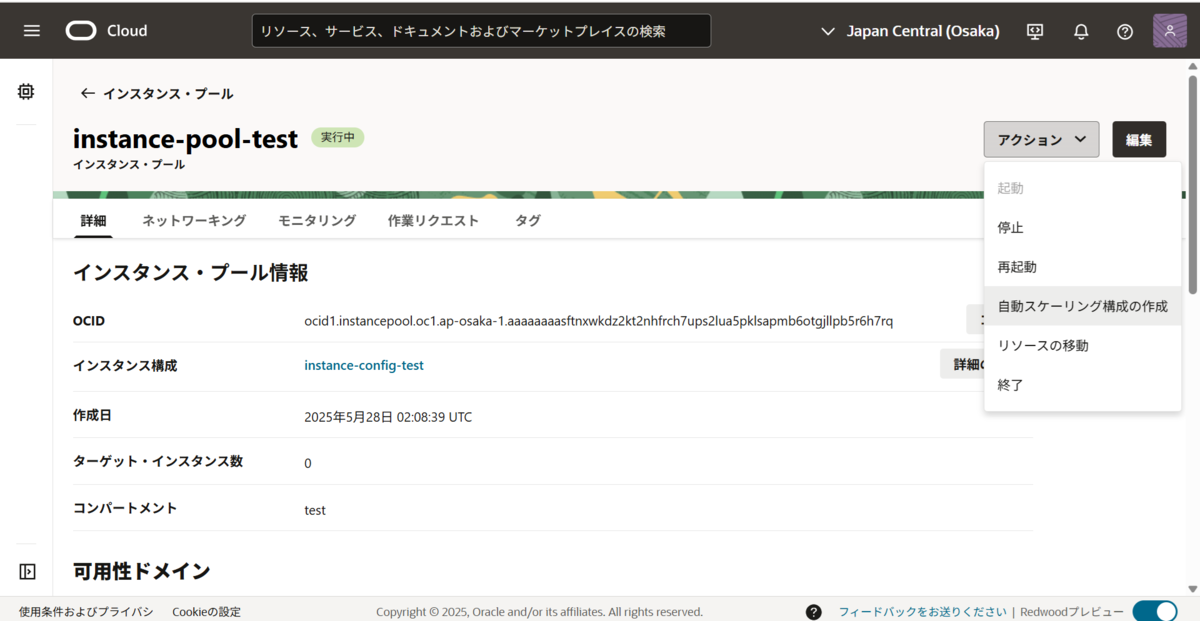This screenshot has height=621, width=1200.
Task: Click the compartment value test
Action: tap(315, 510)
